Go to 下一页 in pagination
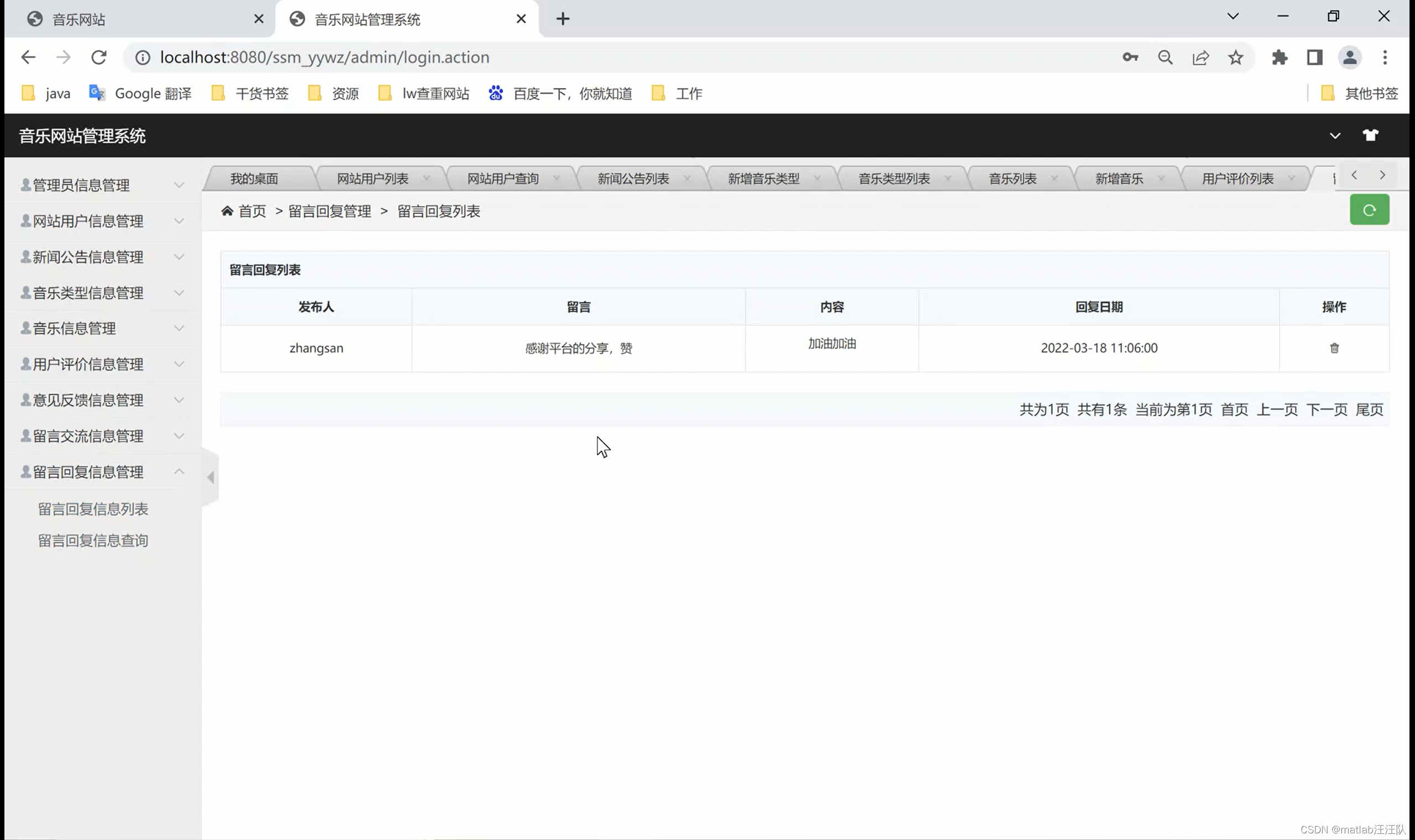The width and height of the screenshot is (1415, 840). [x=1326, y=410]
